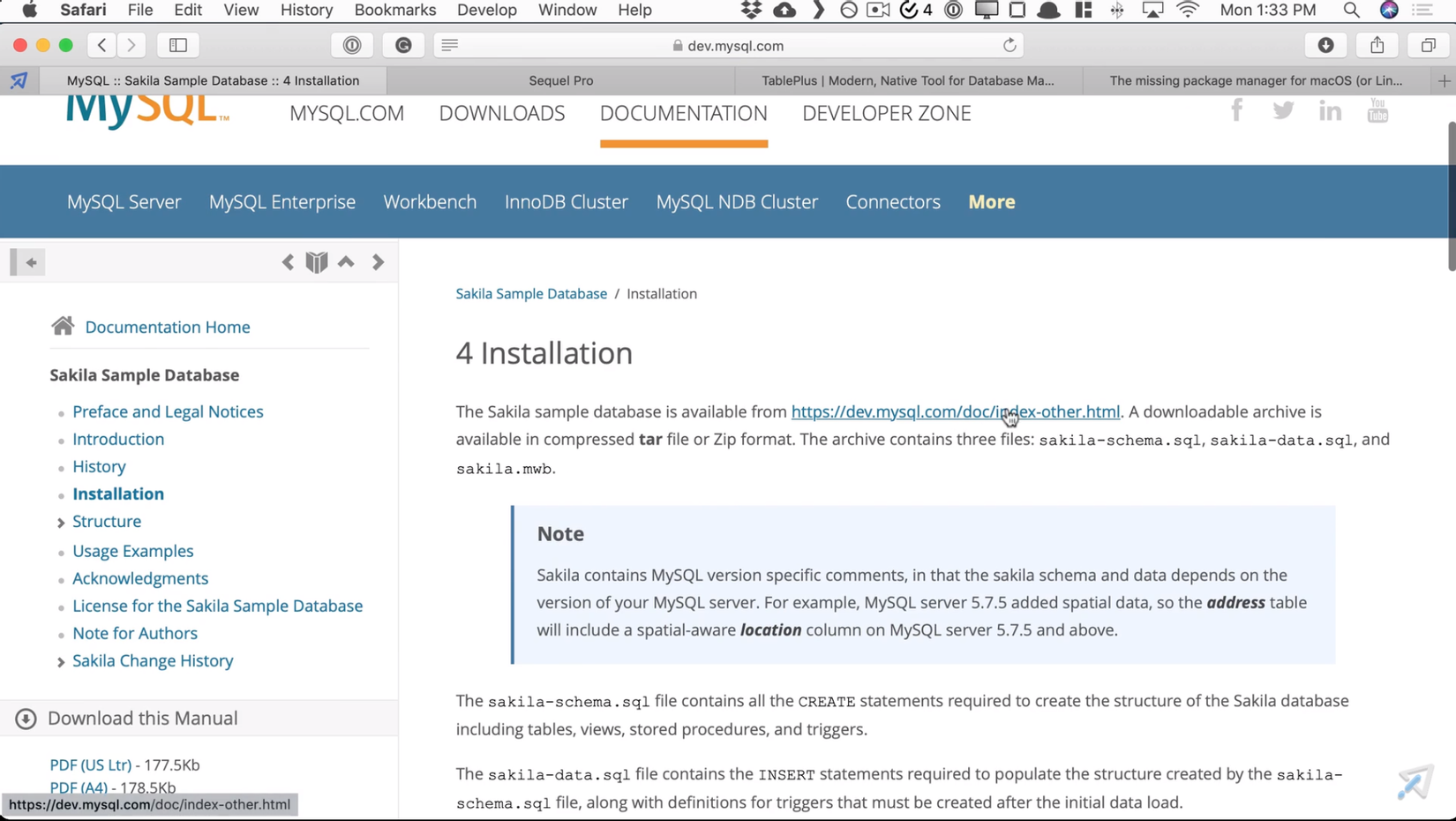Open the Share menu in Safari

pyautogui.click(x=1377, y=45)
